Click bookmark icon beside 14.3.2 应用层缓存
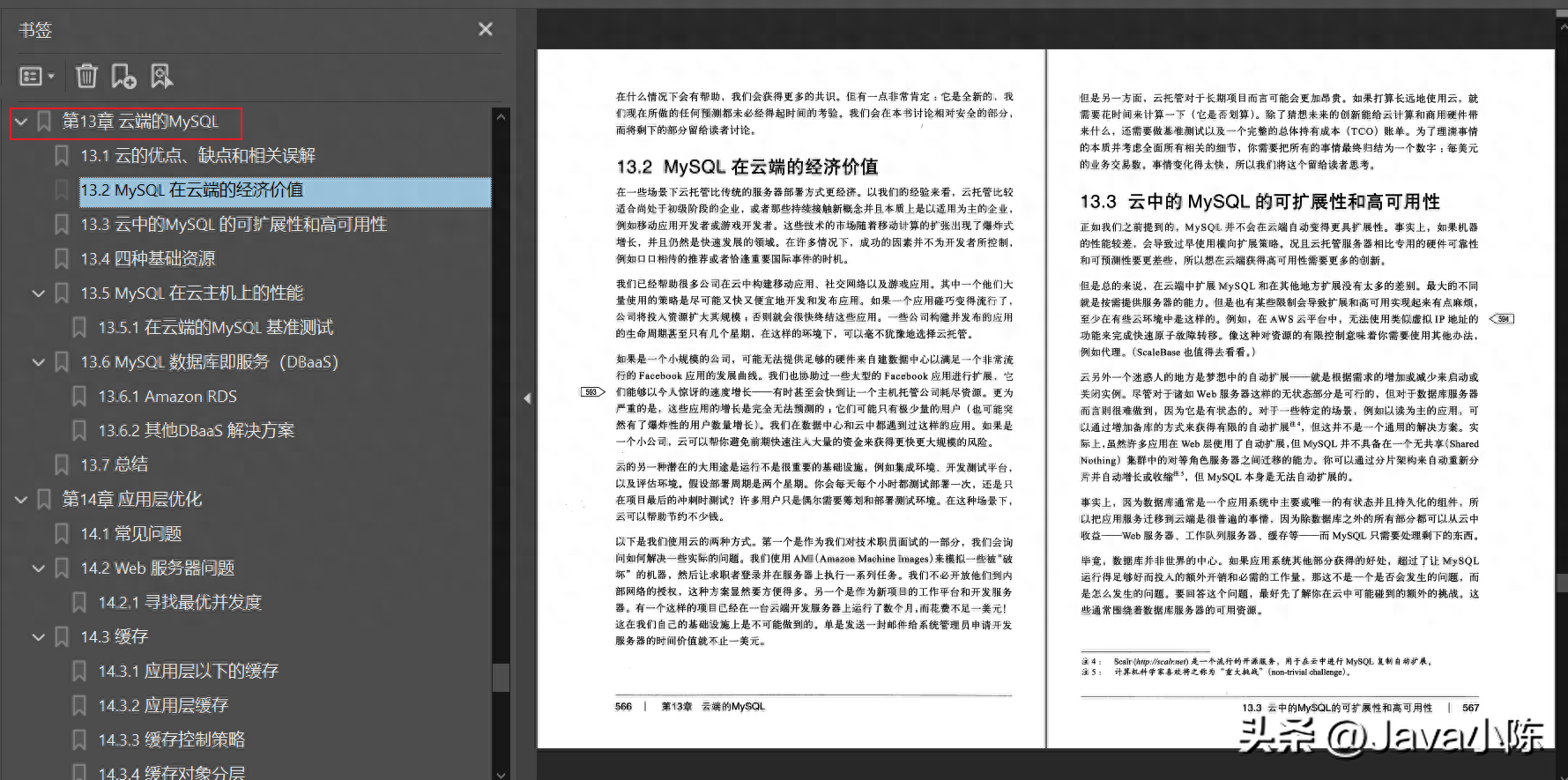1568x780 pixels. point(79,706)
